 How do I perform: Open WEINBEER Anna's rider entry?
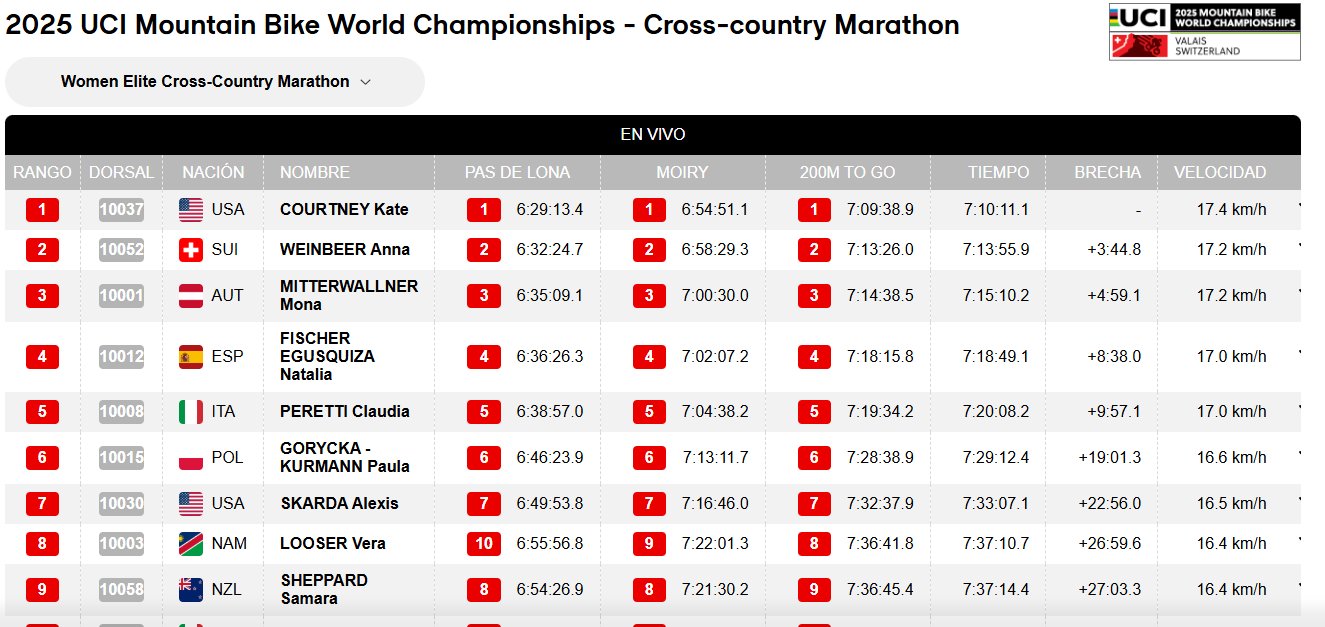point(345,249)
